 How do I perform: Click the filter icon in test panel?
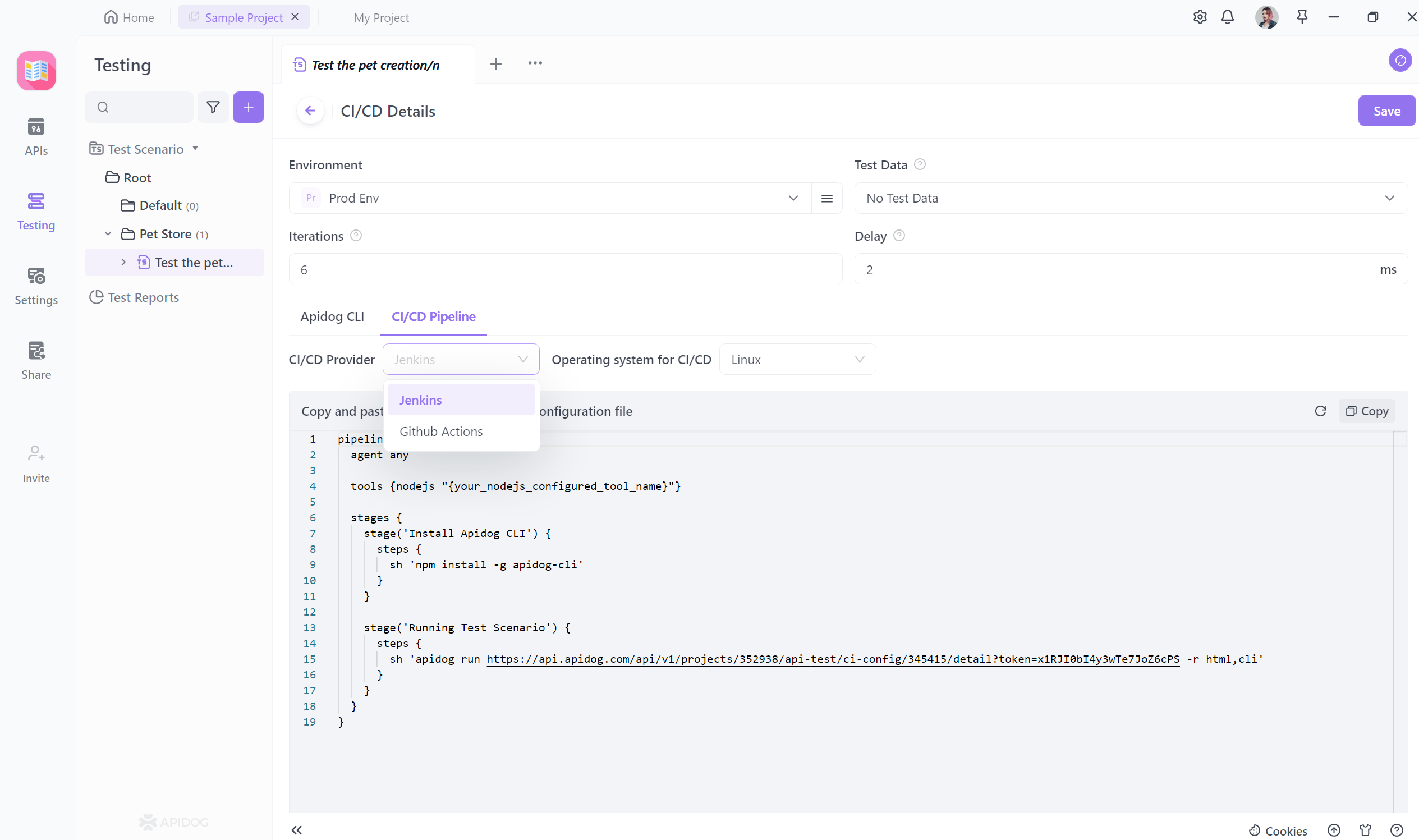[x=213, y=106]
